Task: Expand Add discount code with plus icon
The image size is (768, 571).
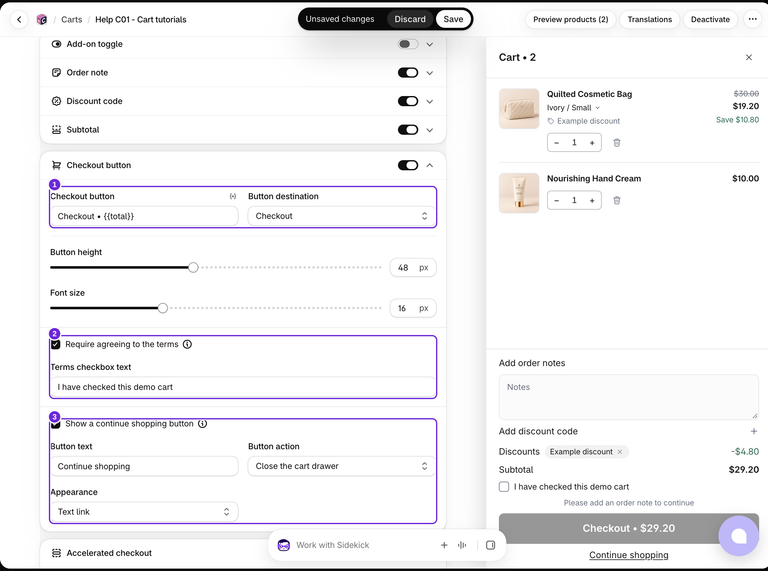Action: point(753,431)
